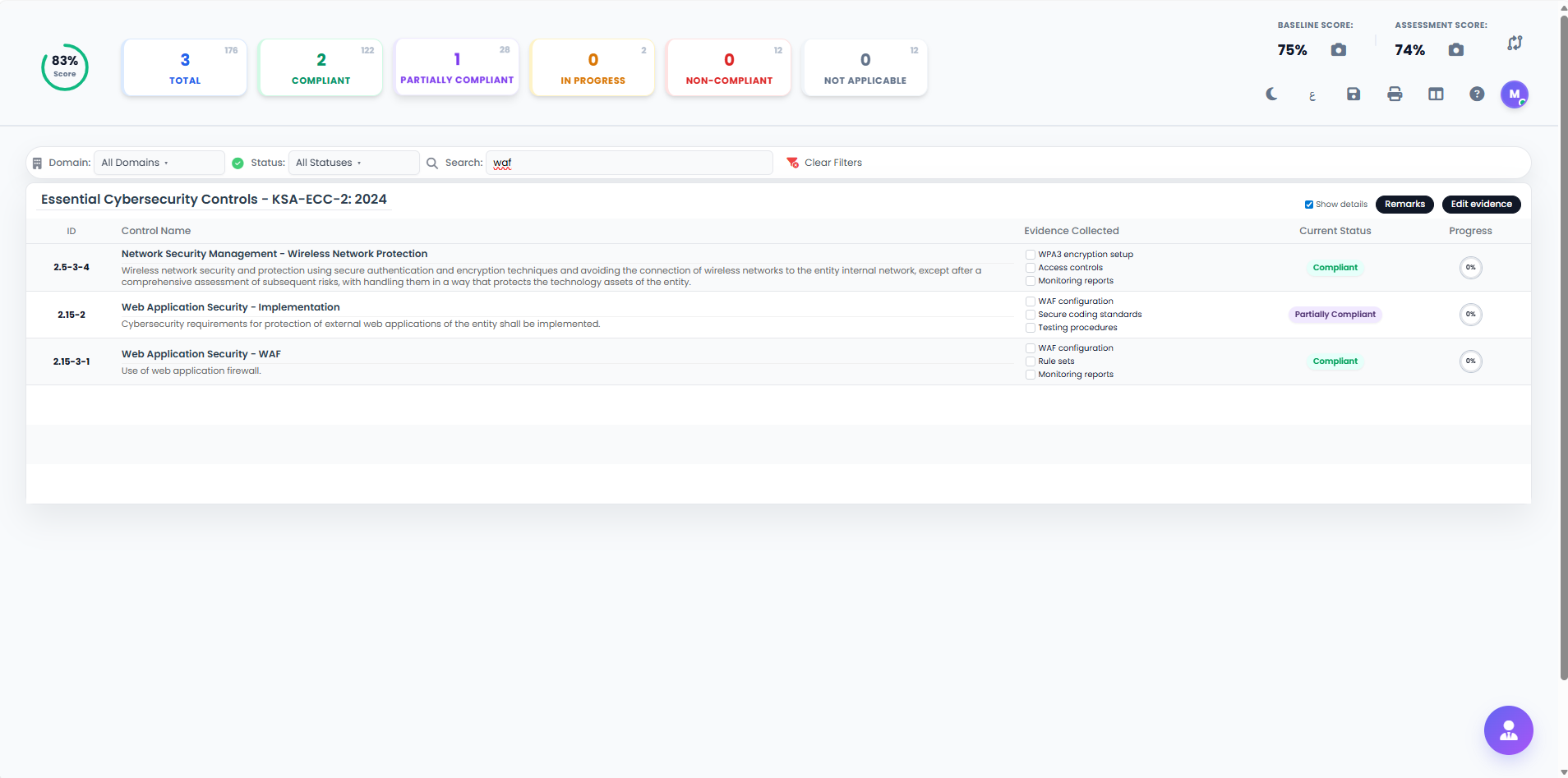Take a baseline score snapshot with the camera icon
Viewport: 1568px width, 778px height.
click(x=1338, y=50)
